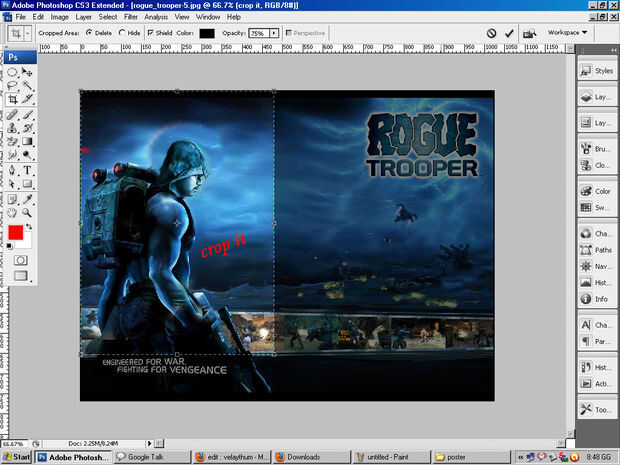Select the Pen tool
620x465 pixels.
pyautogui.click(x=12, y=170)
